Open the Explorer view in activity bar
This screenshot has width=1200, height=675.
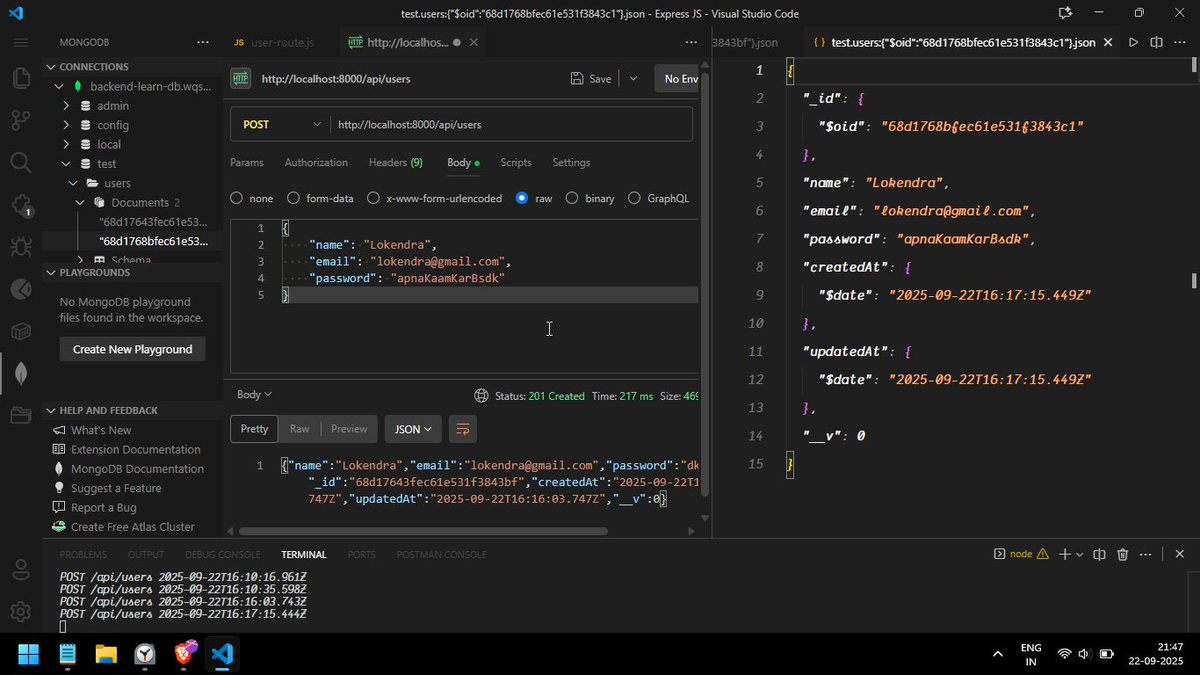tap(21, 78)
